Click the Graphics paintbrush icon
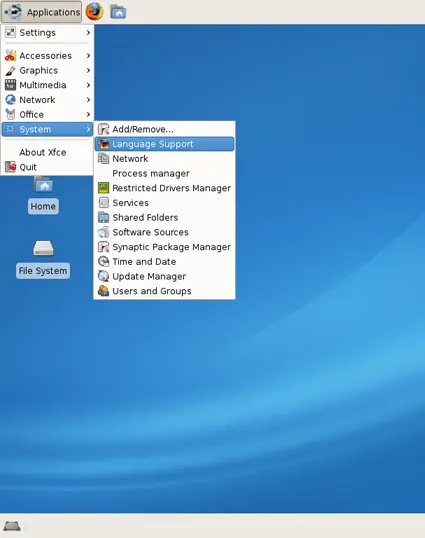 [11, 70]
